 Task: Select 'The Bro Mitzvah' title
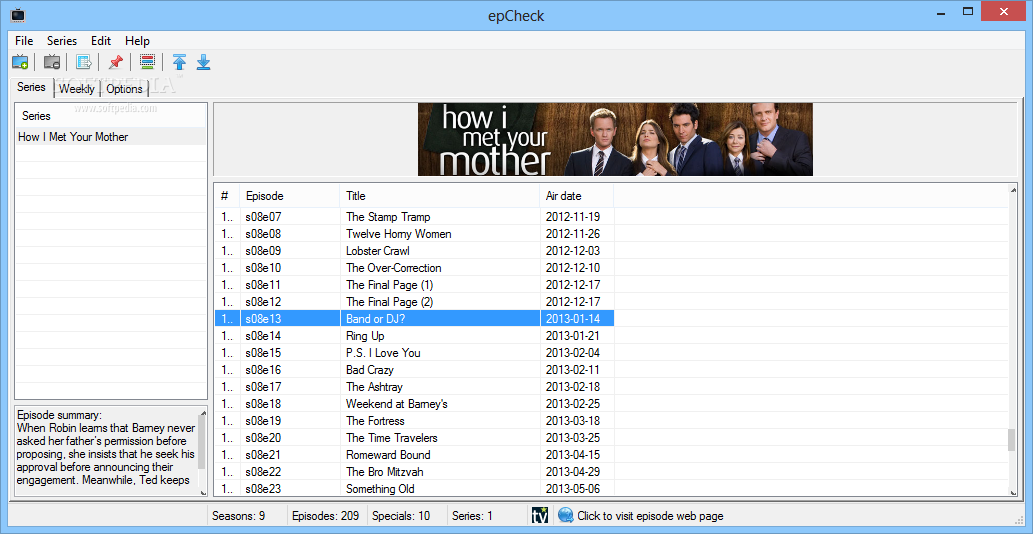pyautogui.click(x=384, y=472)
